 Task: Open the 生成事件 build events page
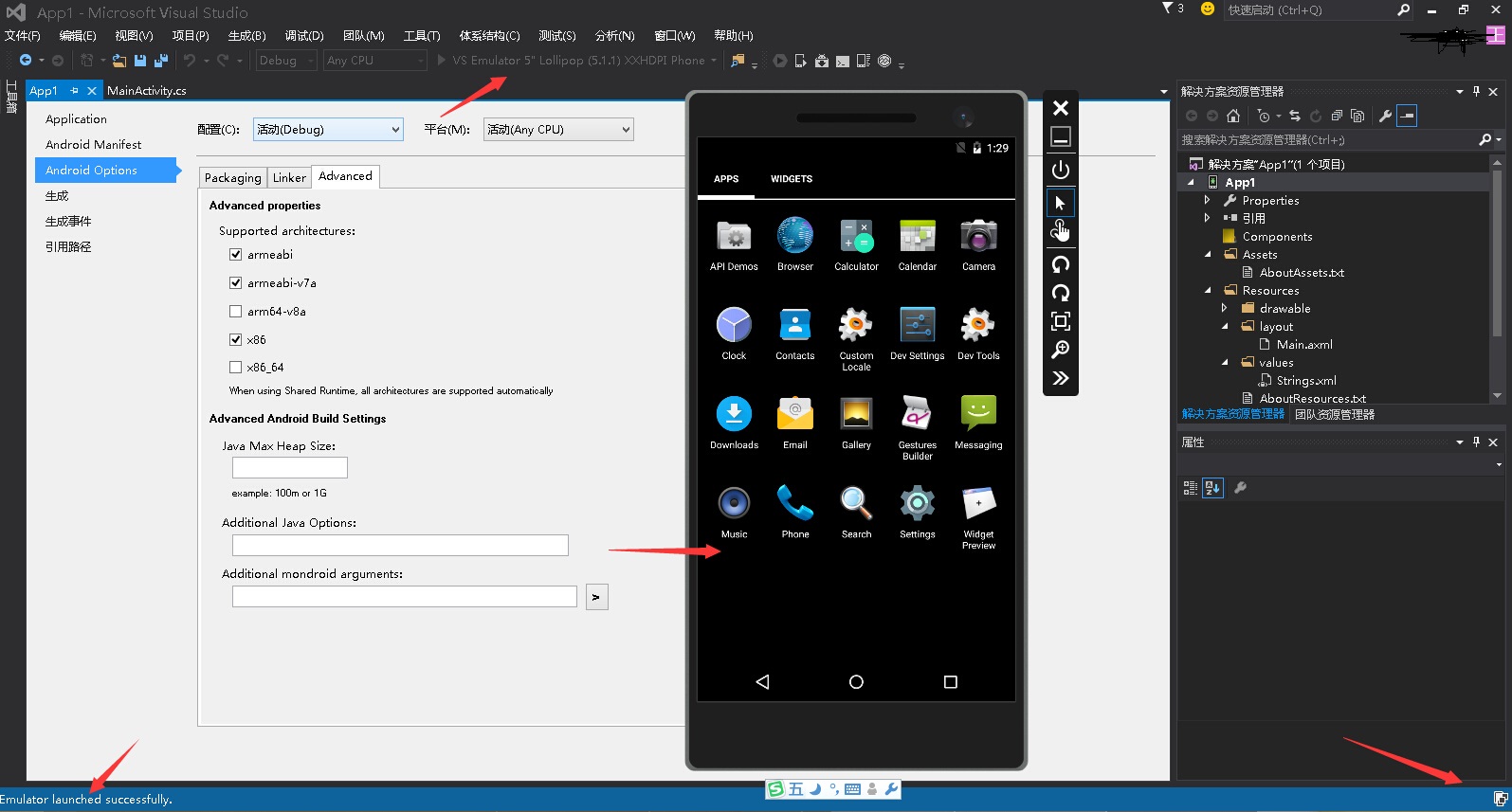[68, 222]
